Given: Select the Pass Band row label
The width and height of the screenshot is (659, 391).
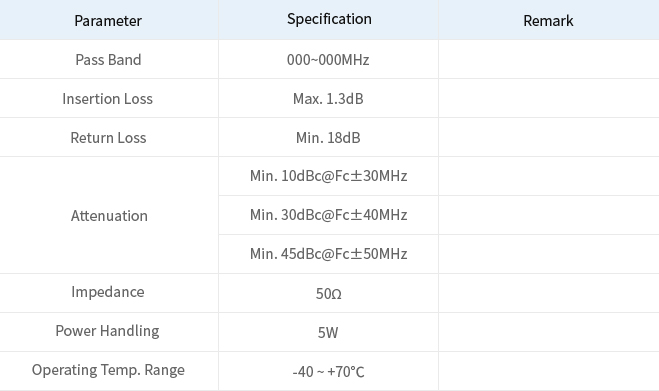Looking at the screenshot, I should 108,60.
